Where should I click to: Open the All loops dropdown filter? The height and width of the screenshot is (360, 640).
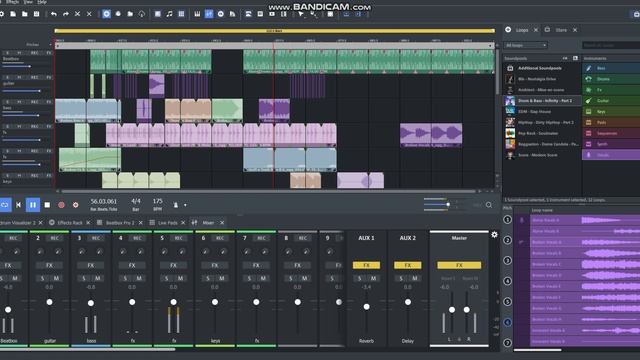pyautogui.click(x=525, y=45)
